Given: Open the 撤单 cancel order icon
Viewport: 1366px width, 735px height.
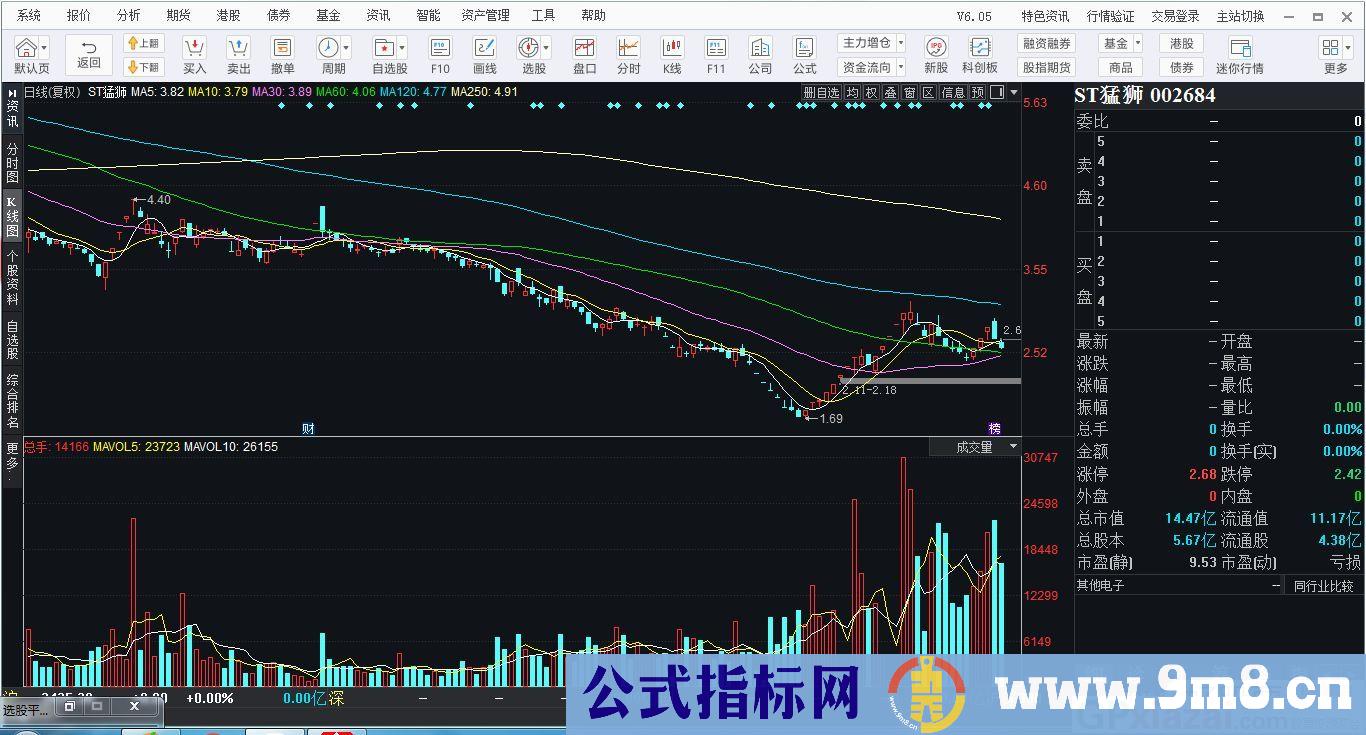Looking at the screenshot, I should pos(282,48).
